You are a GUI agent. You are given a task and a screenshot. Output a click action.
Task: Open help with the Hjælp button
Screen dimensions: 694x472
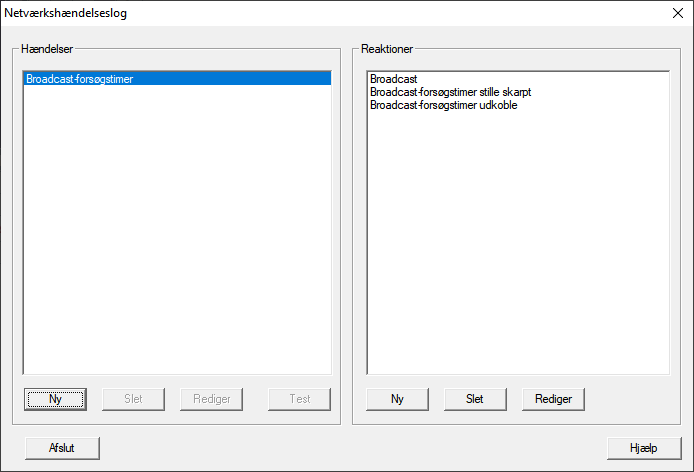(x=644, y=447)
